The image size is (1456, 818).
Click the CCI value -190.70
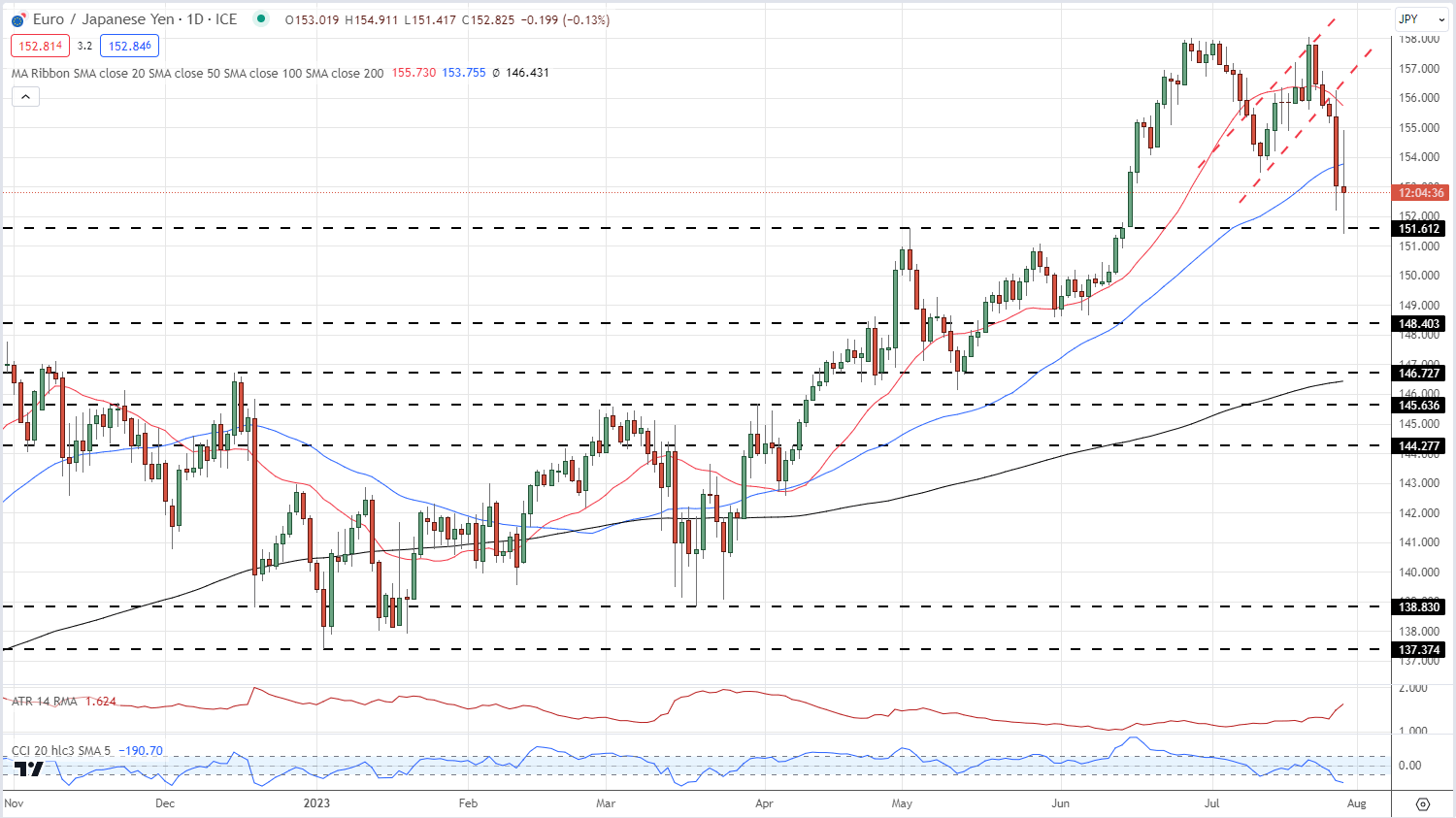(141, 751)
